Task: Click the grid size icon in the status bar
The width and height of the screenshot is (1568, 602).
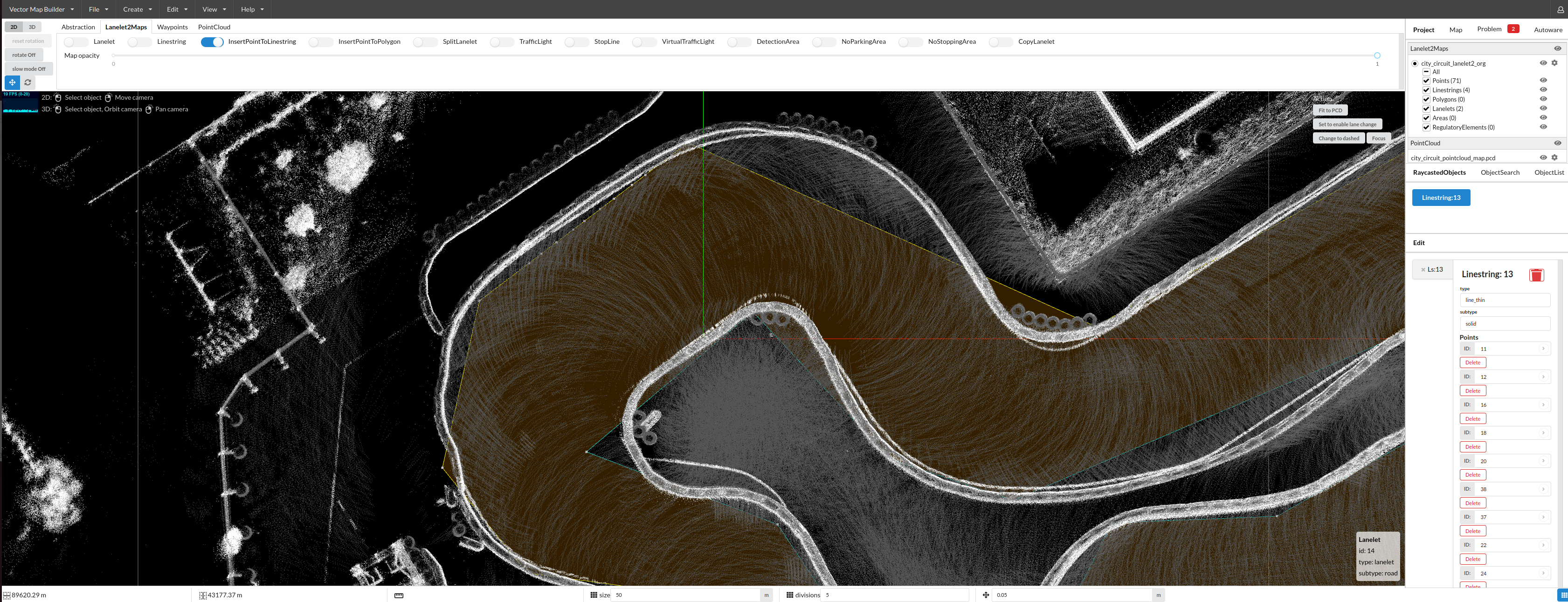Action: point(594,595)
